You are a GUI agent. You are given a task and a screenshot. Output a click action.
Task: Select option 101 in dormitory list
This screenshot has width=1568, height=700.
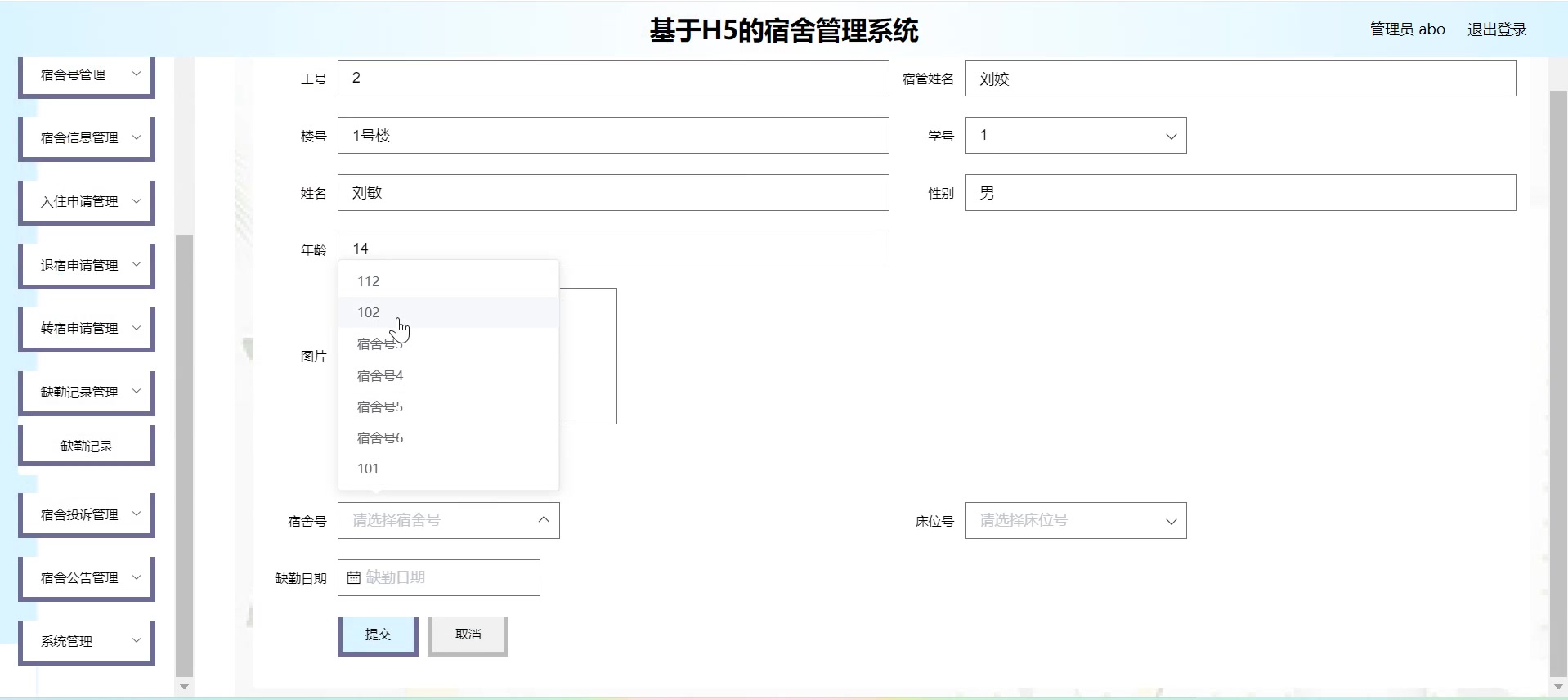coord(449,469)
